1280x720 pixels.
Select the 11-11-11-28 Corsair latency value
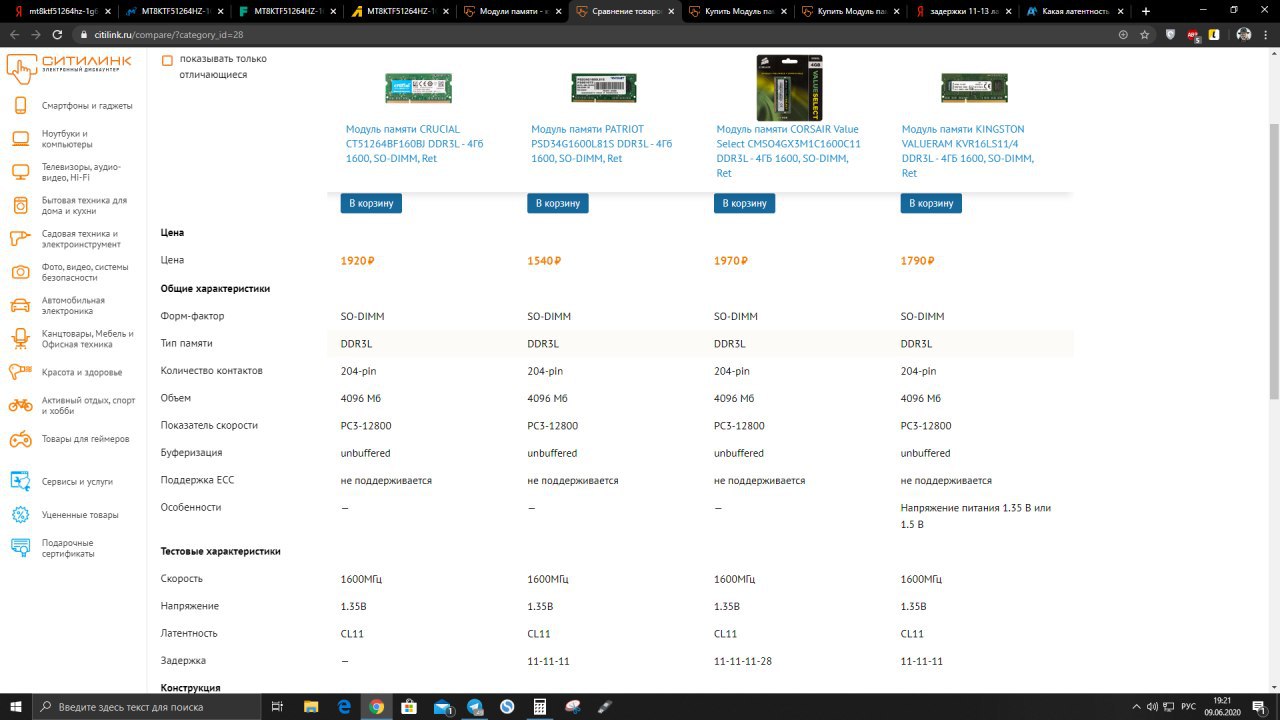pyautogui.click(x=742, y=661)
